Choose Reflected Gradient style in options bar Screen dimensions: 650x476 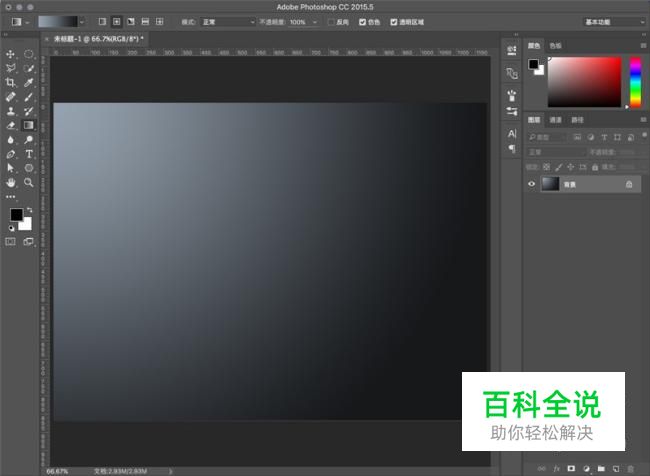coord(145,22)
